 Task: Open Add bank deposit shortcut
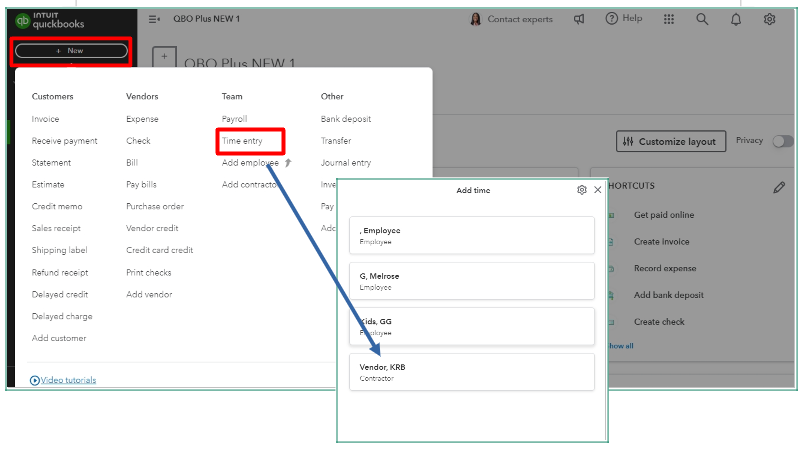(x=669, y=295)
